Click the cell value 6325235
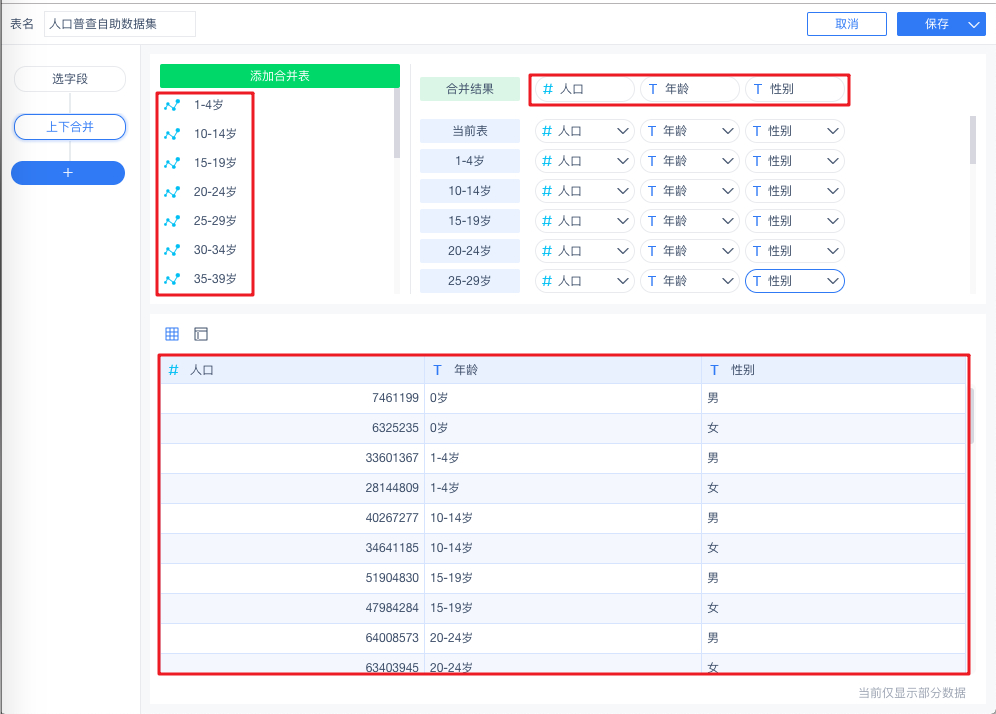 [395, 428]
